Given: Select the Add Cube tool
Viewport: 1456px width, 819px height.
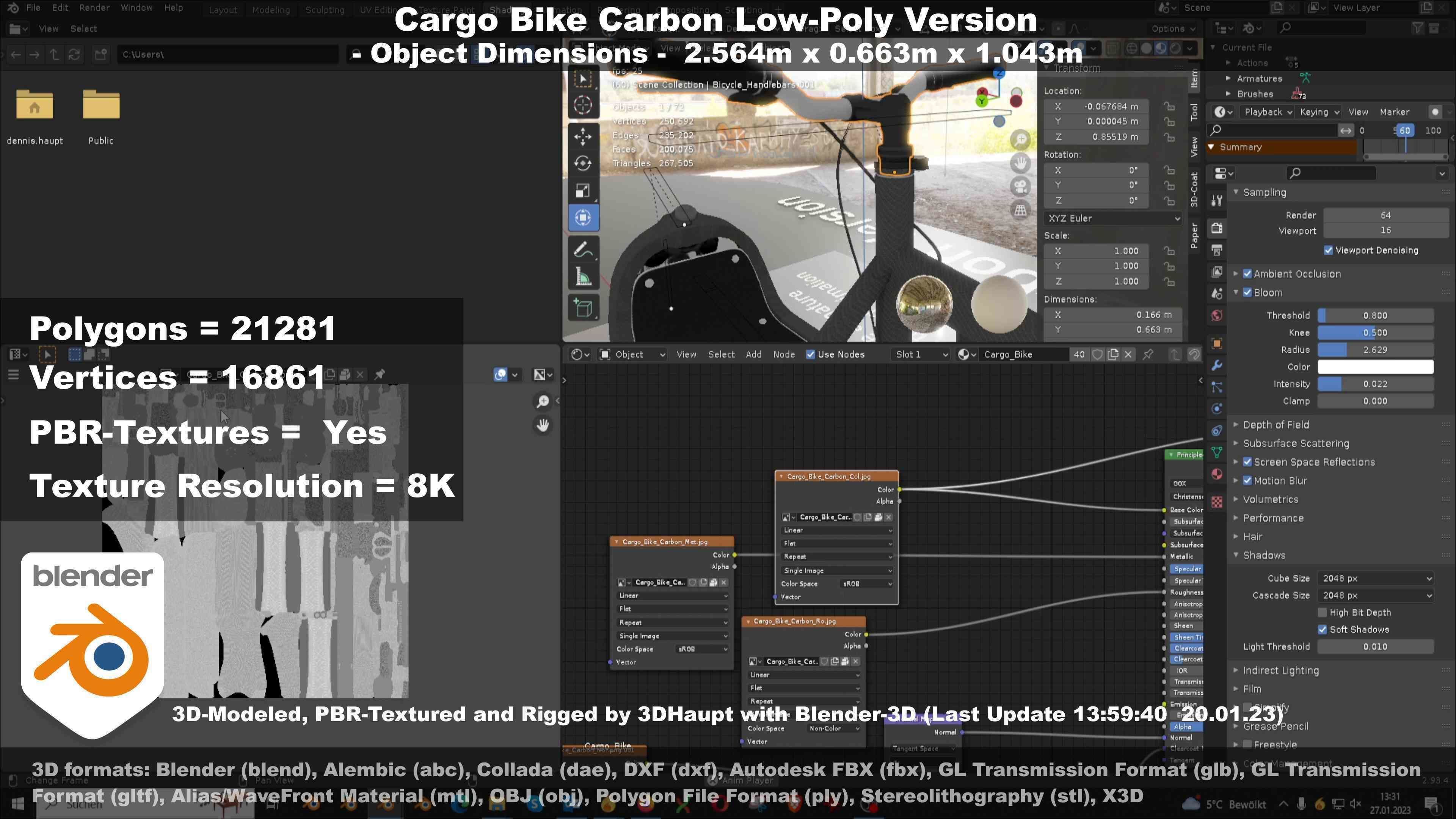Looking at the screenshot, I should 583,308.
